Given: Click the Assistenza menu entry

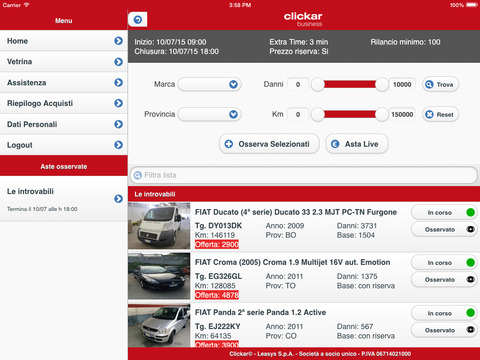Looking at the screenshot, I should tap(64, 83).
